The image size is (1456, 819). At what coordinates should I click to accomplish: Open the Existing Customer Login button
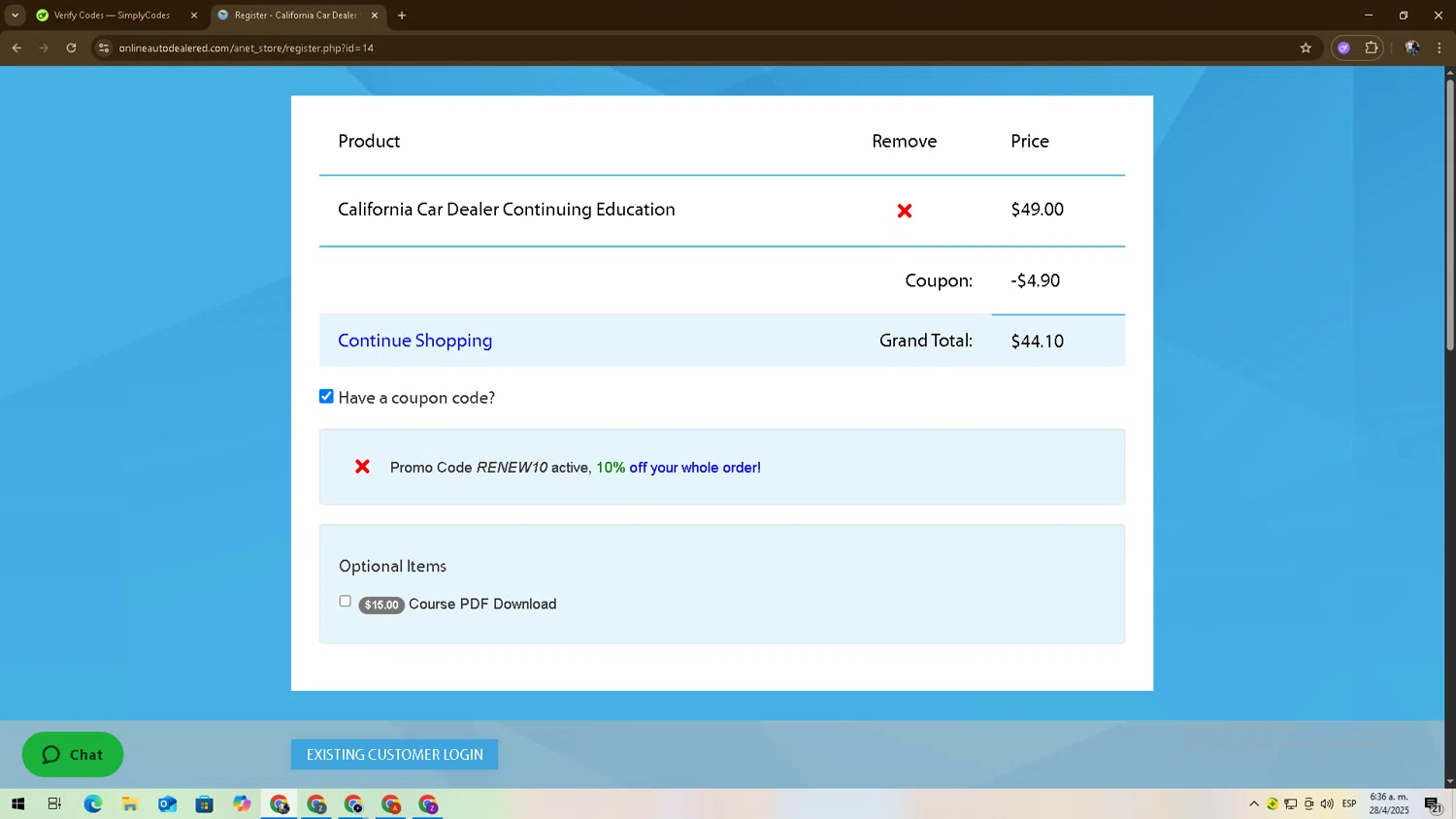tap(394, 755)
